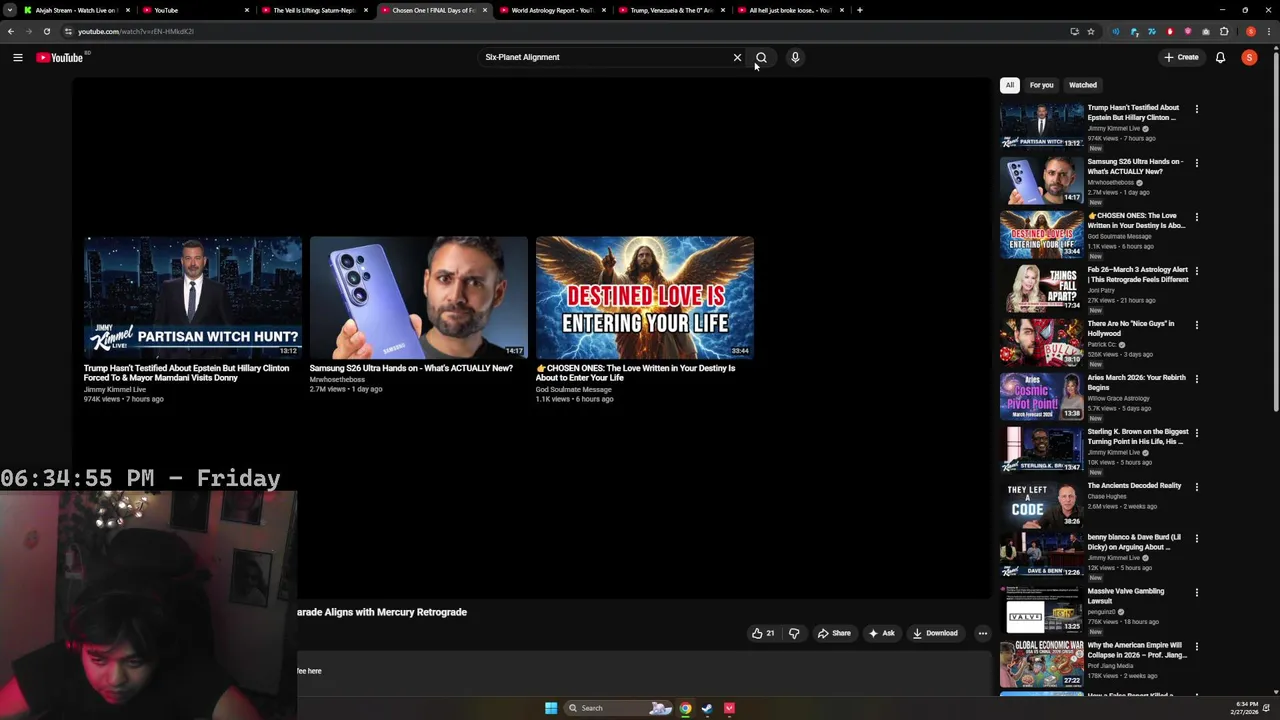
Task: Click the Download button
Action: (935, 633)
